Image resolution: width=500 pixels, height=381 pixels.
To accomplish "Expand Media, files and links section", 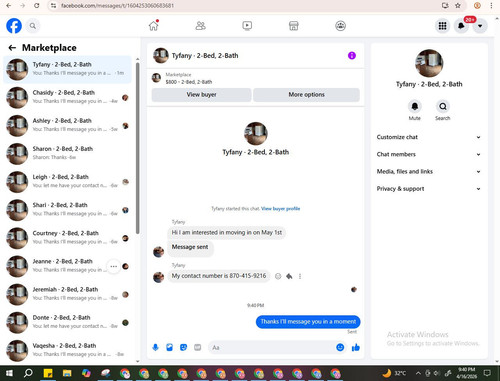I will coord(429,172).
